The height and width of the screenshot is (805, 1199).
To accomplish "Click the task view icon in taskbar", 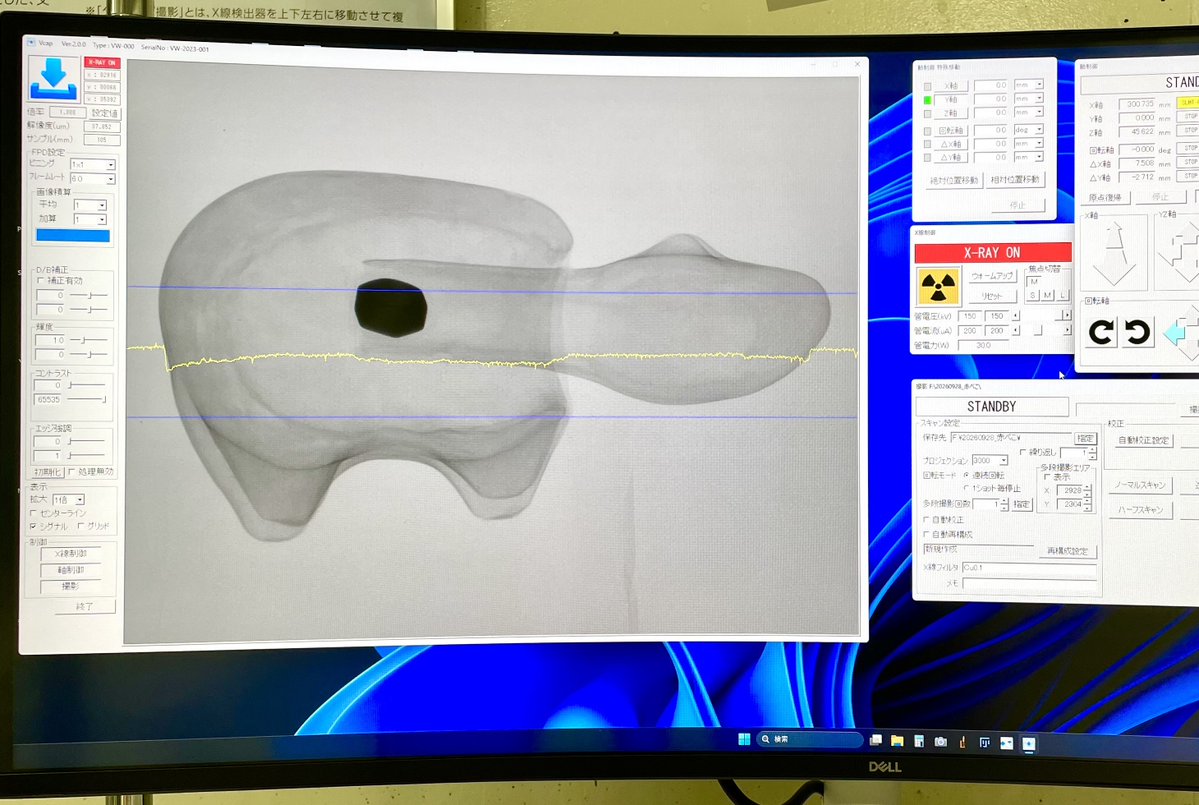I will pyautogui.click(x=876, y=740).
